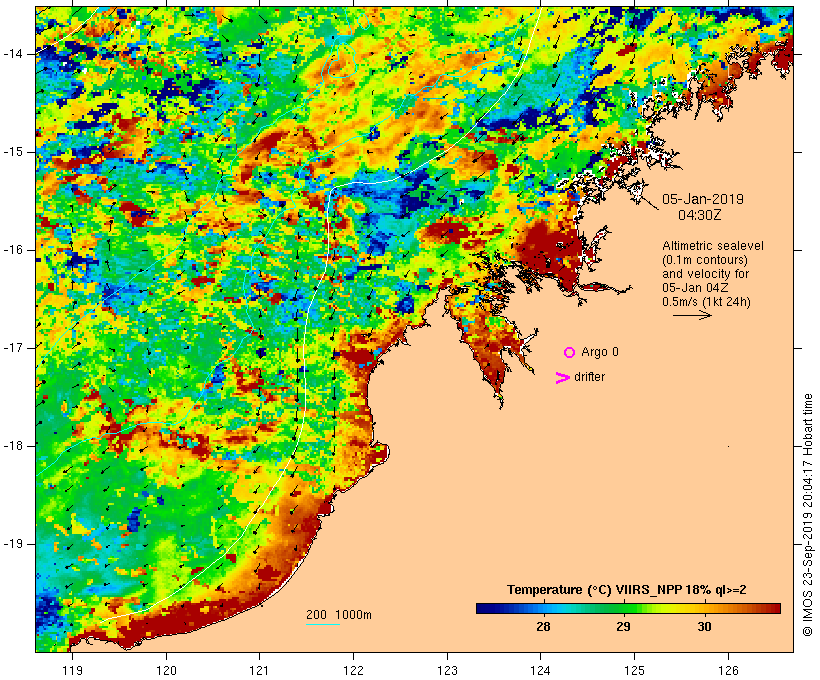Click the '05-Jan 04Z' text line
The width and height of the screenshot is (820, 680).
695,288
